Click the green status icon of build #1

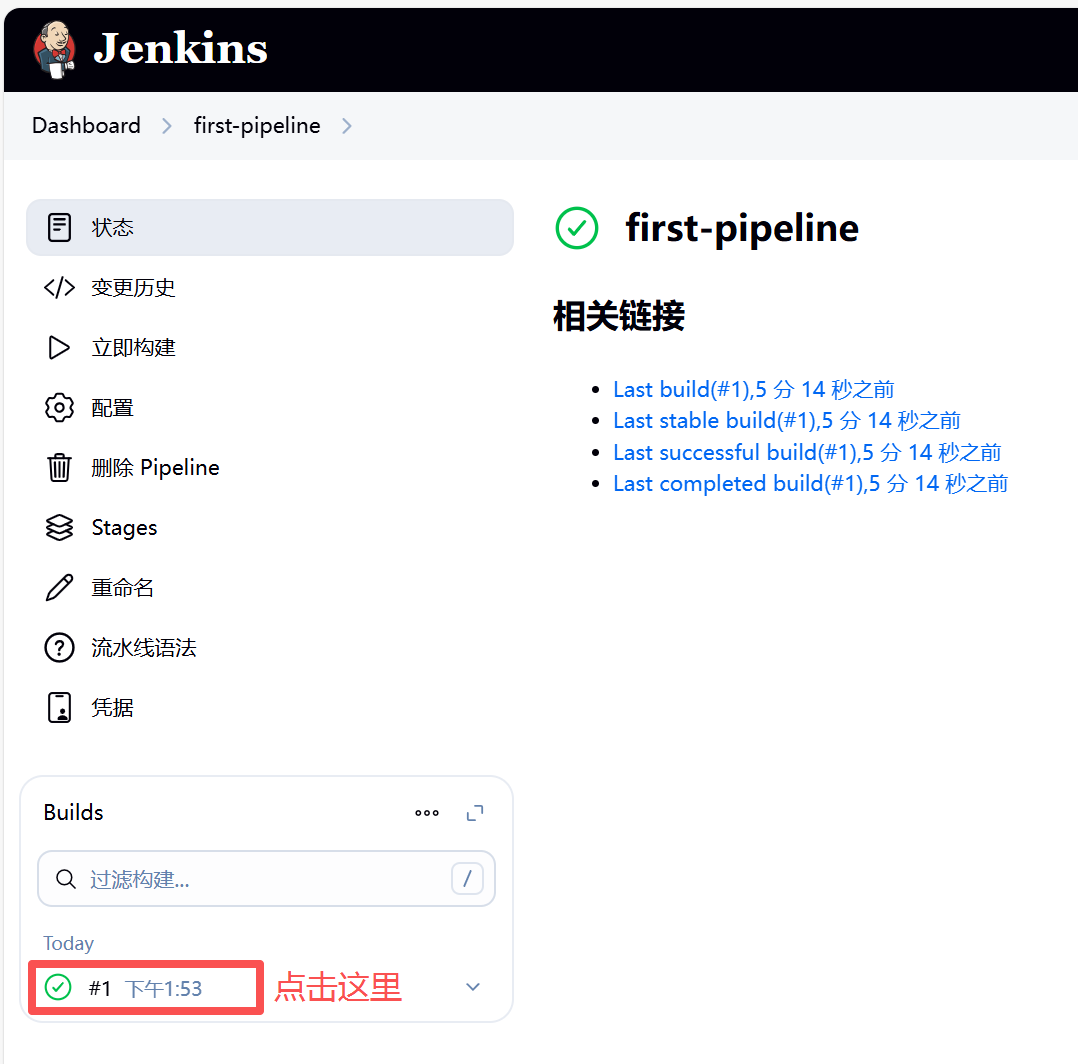click(58, 987)
